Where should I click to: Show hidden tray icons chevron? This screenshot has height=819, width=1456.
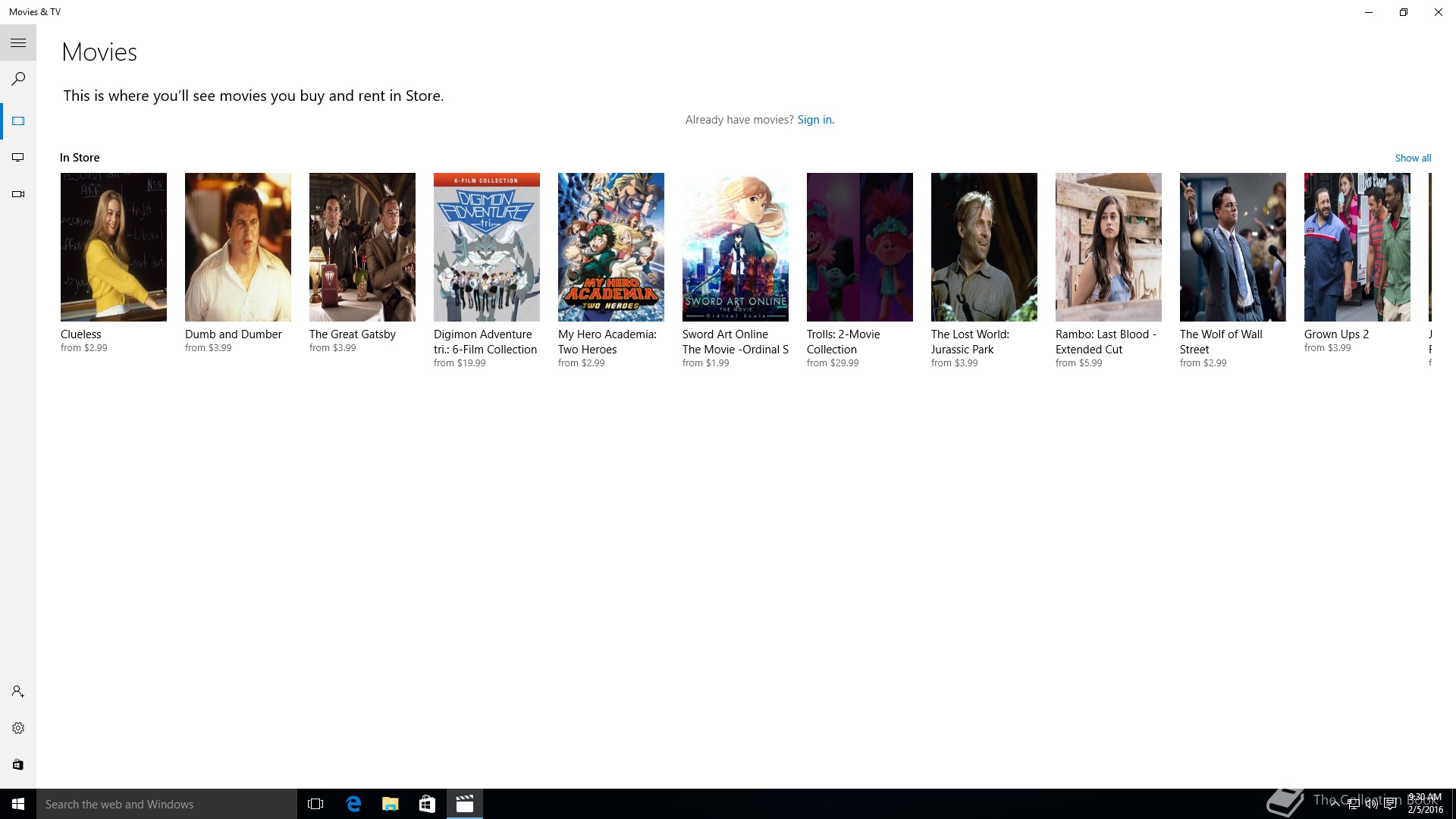(x=1335, y=804)
